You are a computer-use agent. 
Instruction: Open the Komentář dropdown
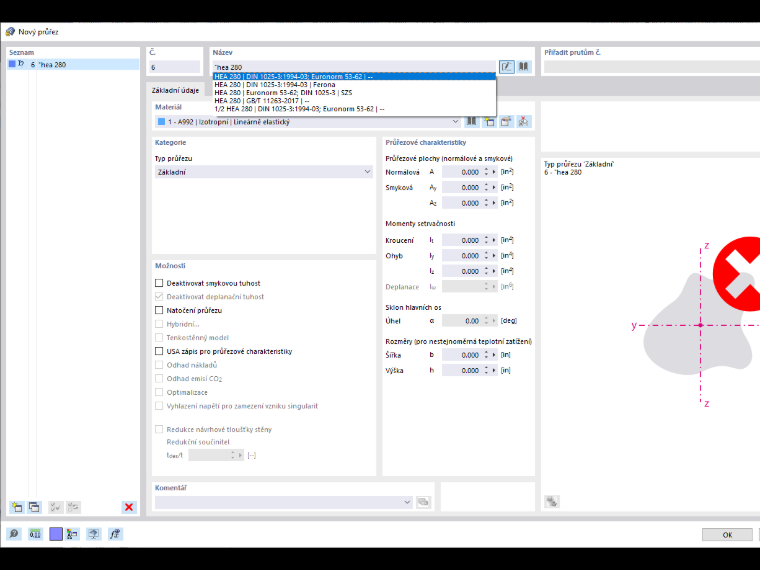(284, 502)
